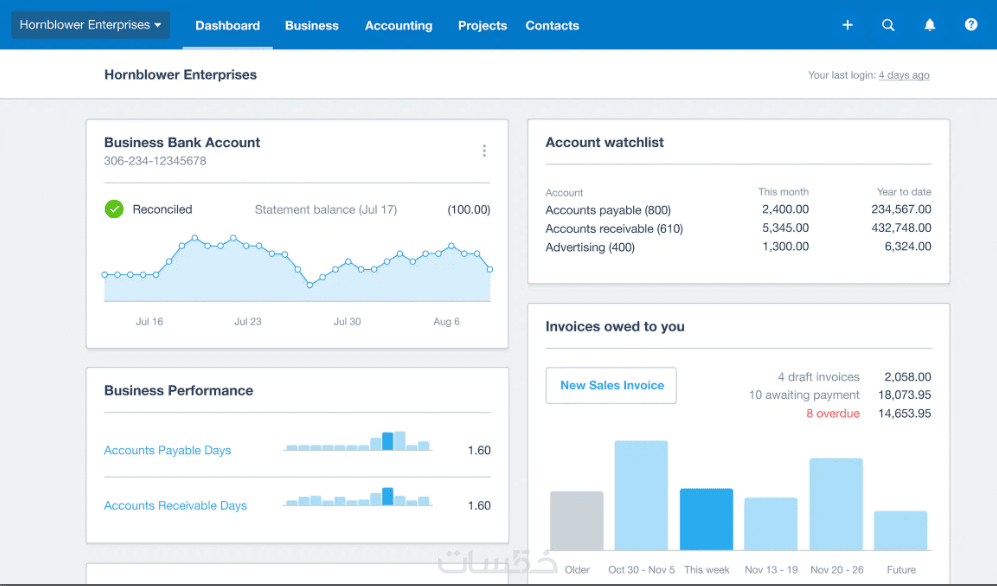Expand the Hornblower Enterprises organization dropdown
This screenshot has width=997, height=586.
tap(90, 25)
